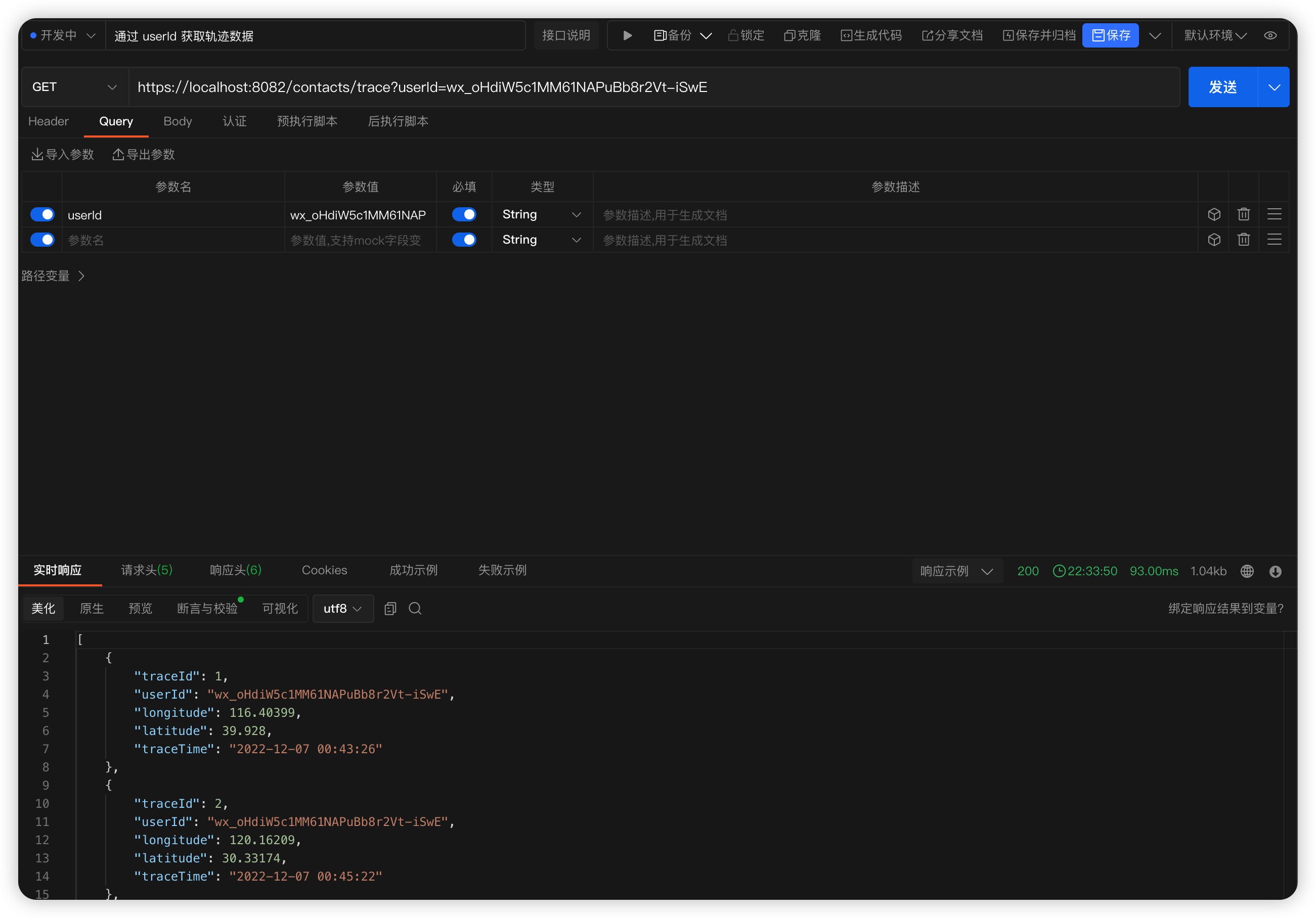
Task: Click the cube icon in userId row
Action: (x=1214, y=215)
